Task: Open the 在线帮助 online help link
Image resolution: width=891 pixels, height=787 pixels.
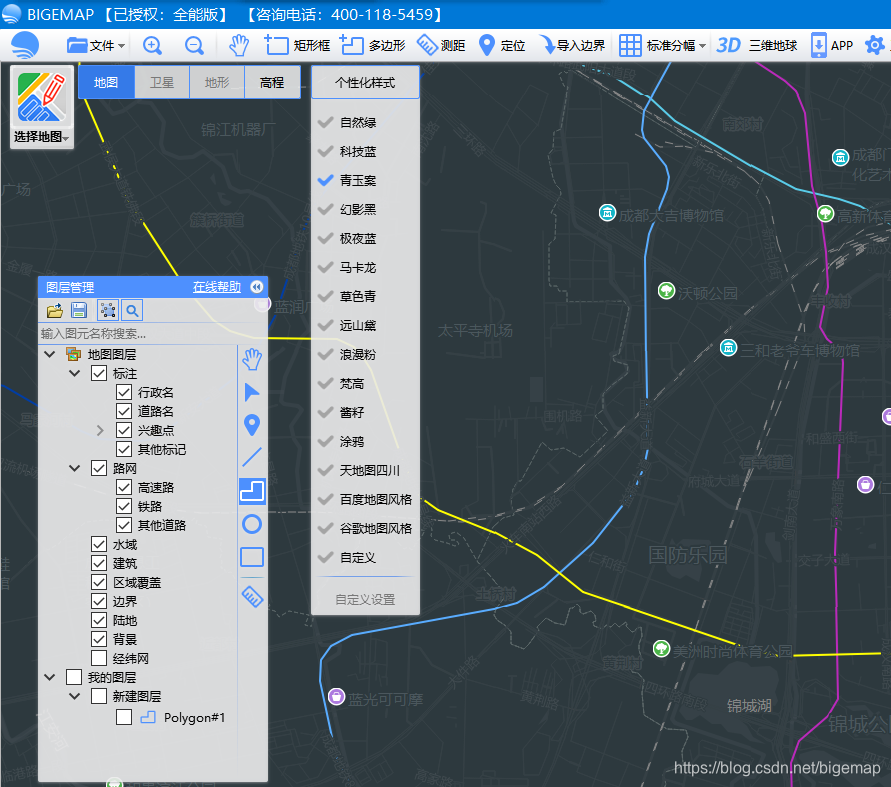Action: (216, 287)
